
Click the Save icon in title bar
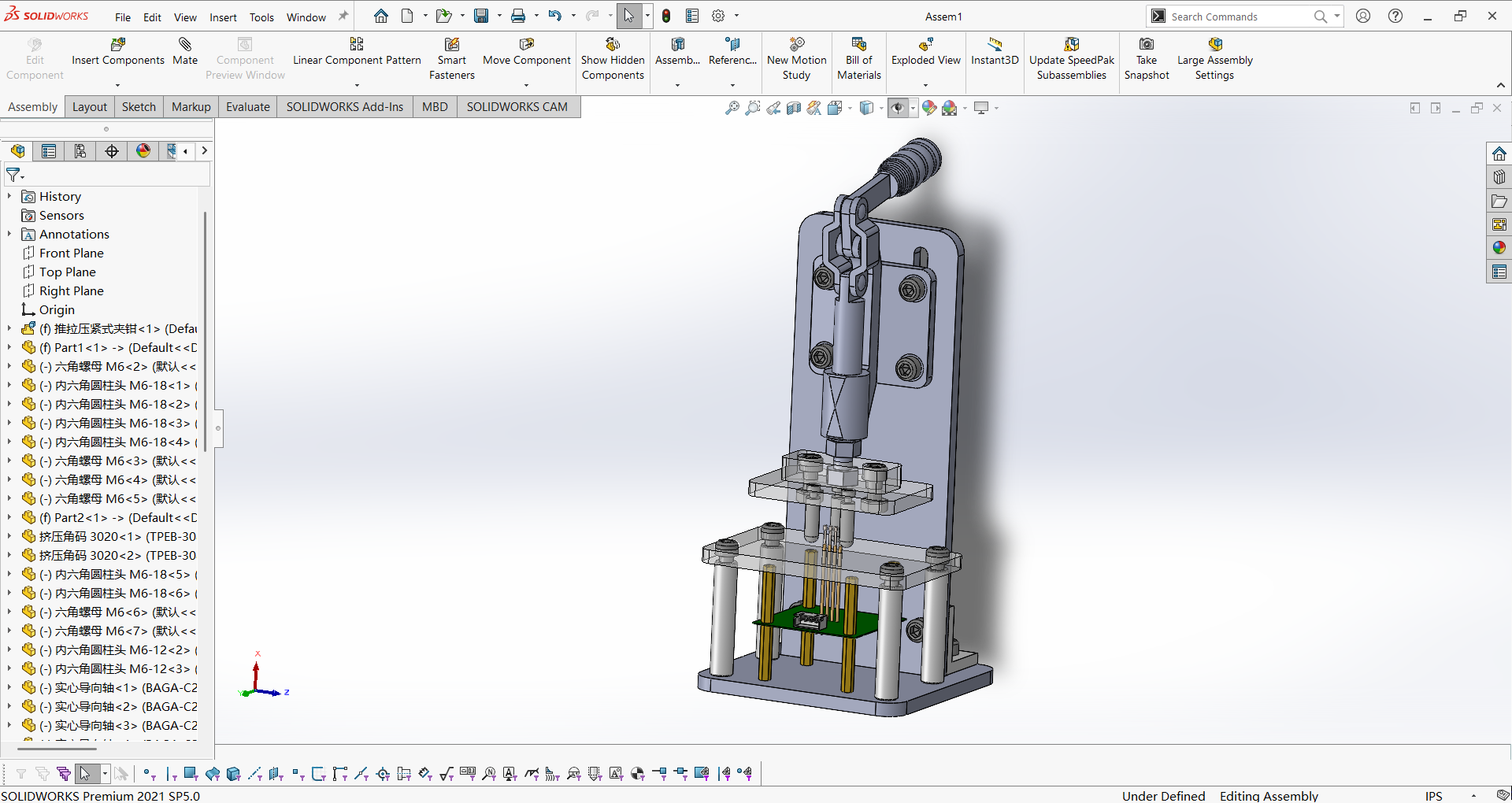[481, 16]
